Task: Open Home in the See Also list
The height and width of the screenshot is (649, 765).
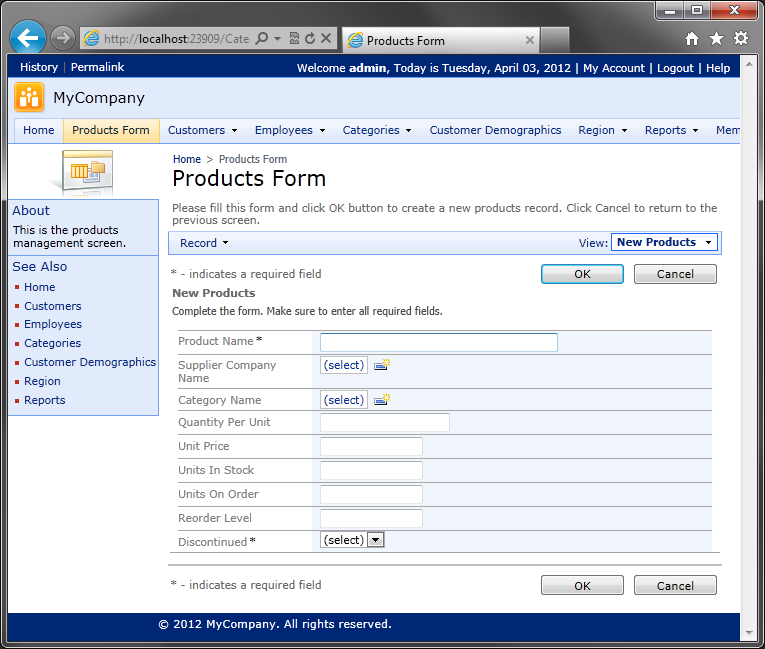Action: [40, 287]
